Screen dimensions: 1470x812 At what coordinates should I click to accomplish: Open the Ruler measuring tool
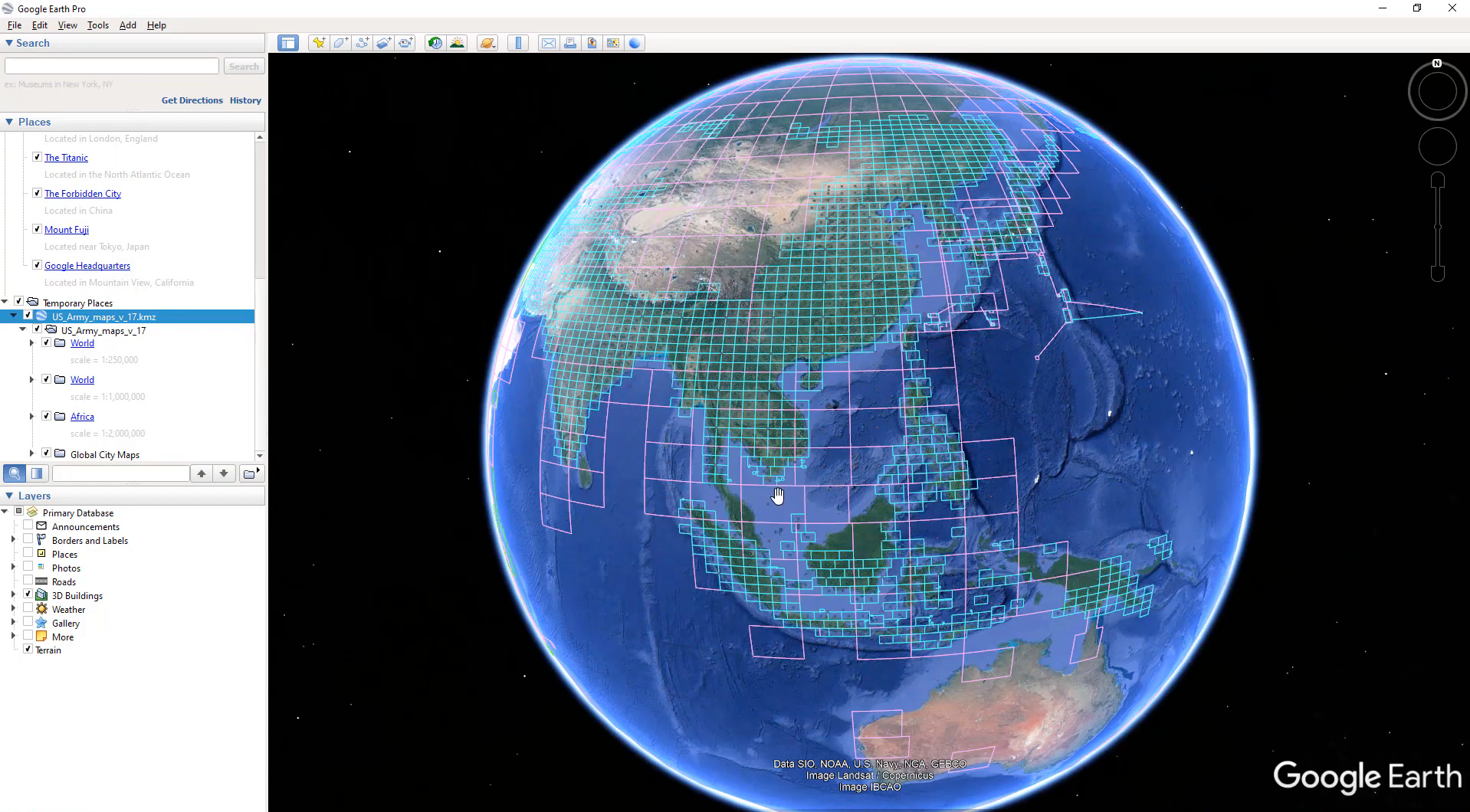[518, 43]
